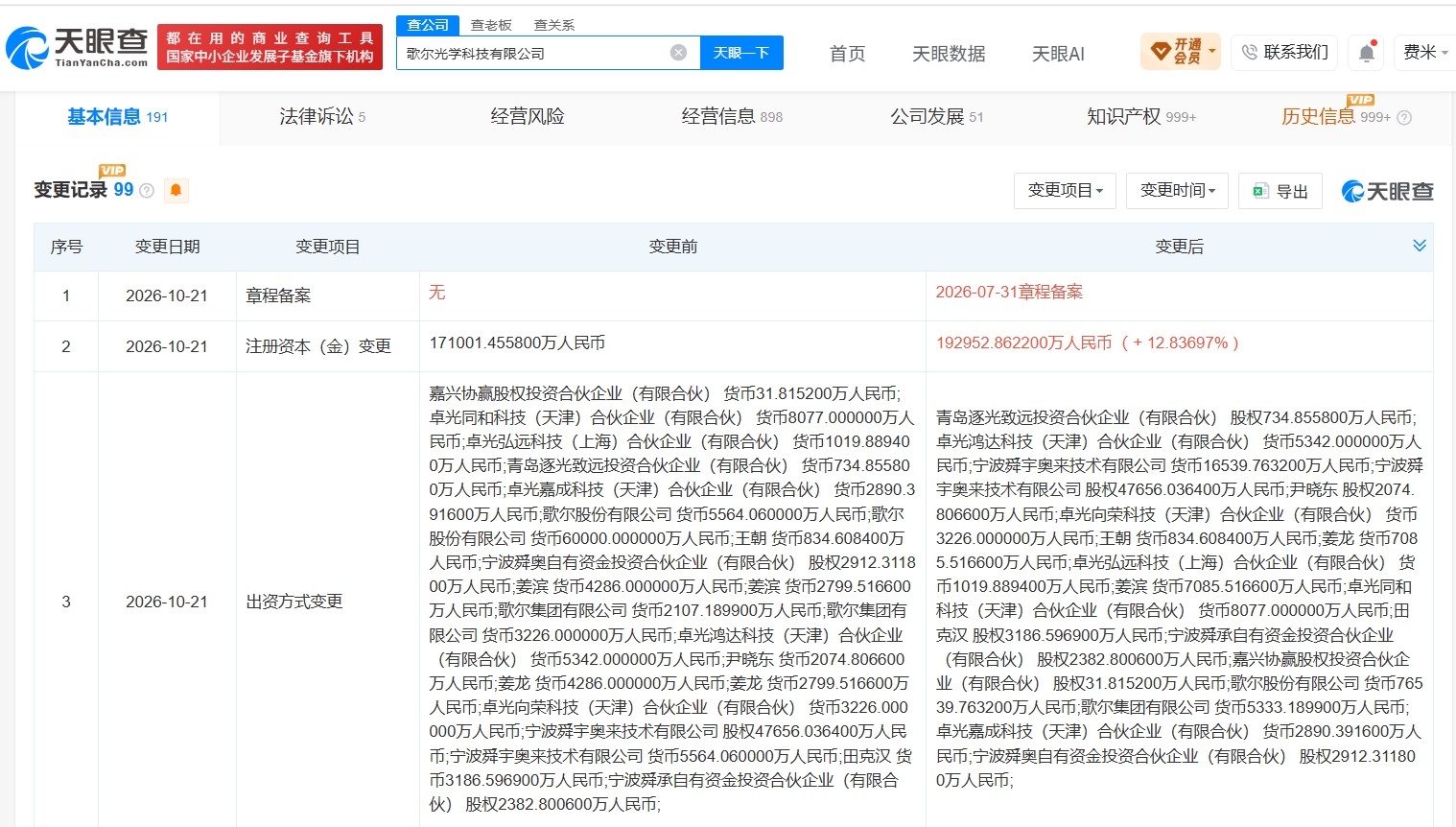
Task: Open the 经营风险 tab
Action: click(x=528, y=117)
